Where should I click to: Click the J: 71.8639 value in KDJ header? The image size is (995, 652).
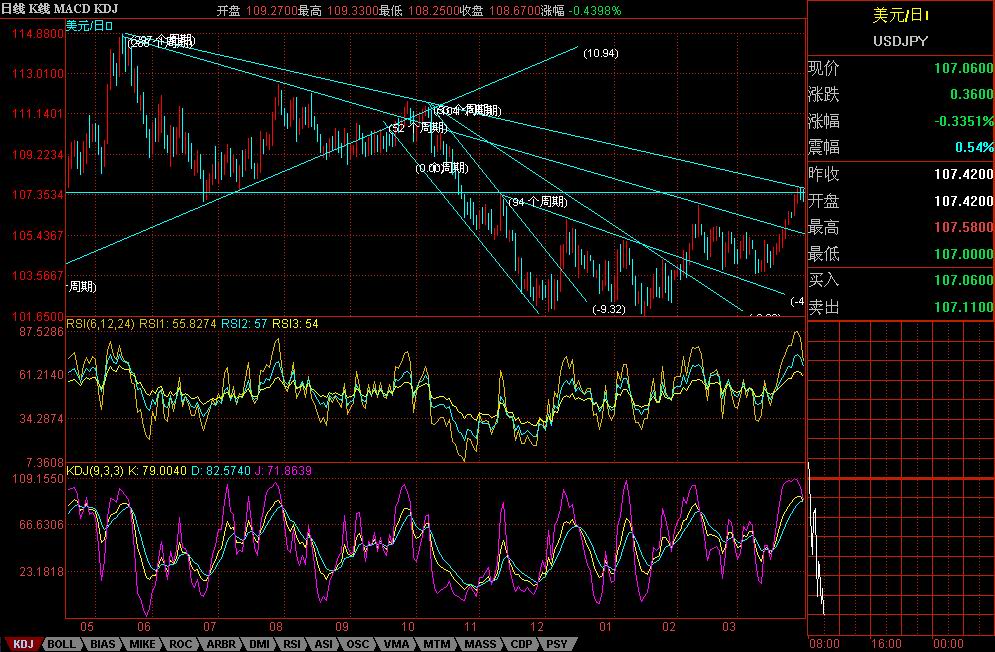(283, 471)
